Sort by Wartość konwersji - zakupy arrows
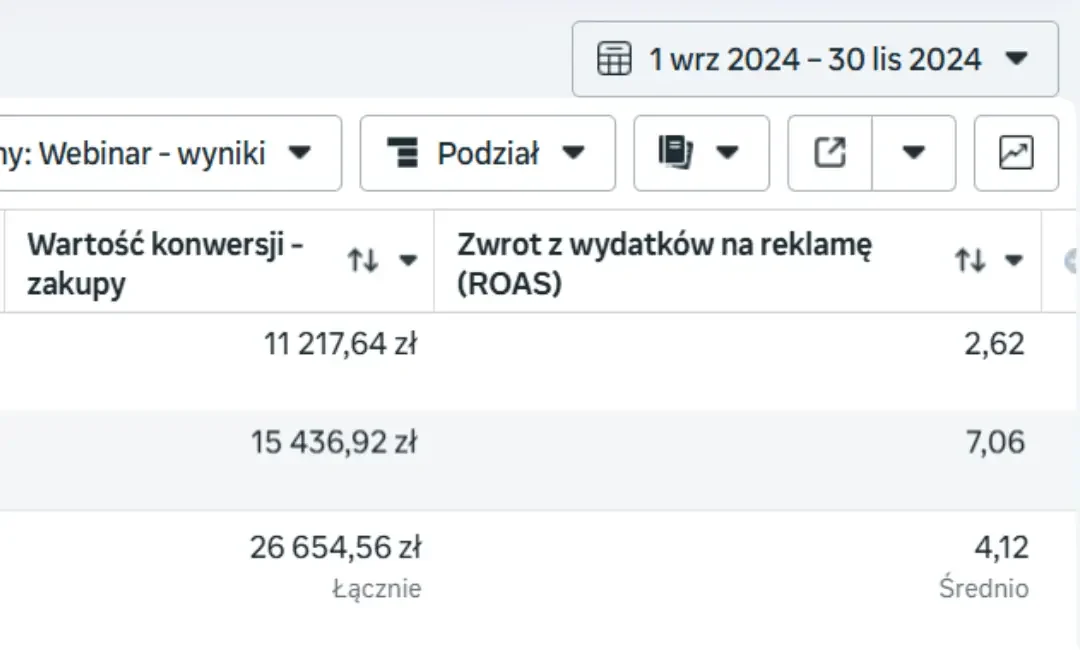The width and height of the screenshot is (1080, 650). 363,260
